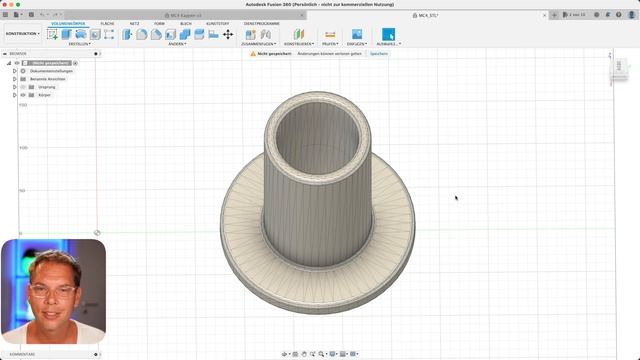Image resolution: width=640 pixels, height=360 pixels.
Task: Select the Revolve tool icon
Action: pyautogui.click(x=81, y=34)
